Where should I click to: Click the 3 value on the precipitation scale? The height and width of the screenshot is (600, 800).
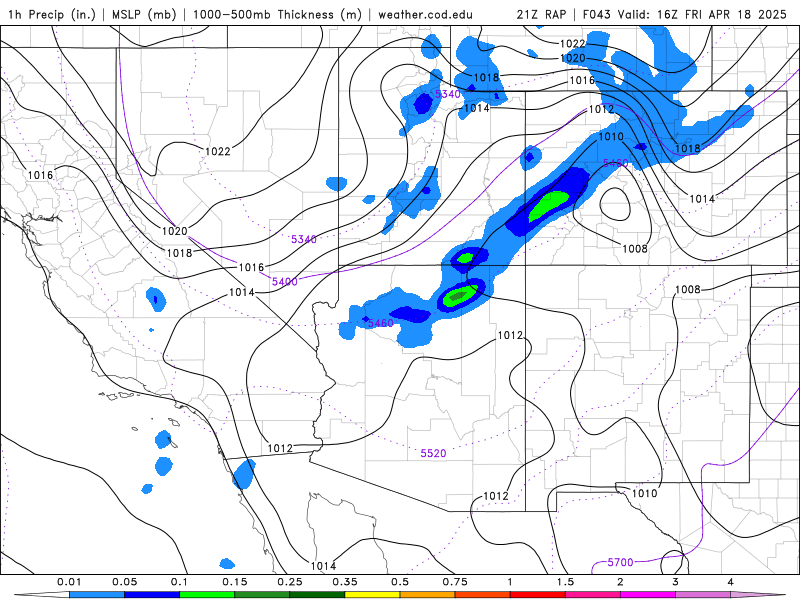[x=676, y=582]
